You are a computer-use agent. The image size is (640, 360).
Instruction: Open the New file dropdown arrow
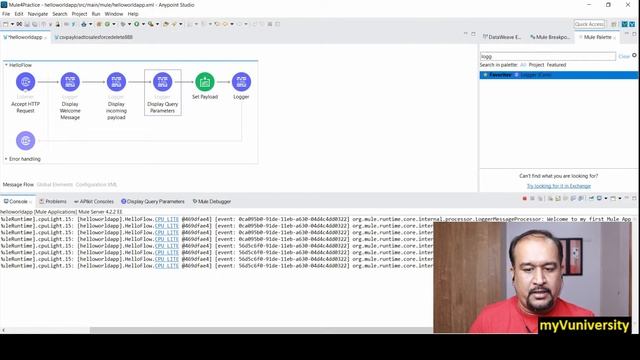pos(12,24)
